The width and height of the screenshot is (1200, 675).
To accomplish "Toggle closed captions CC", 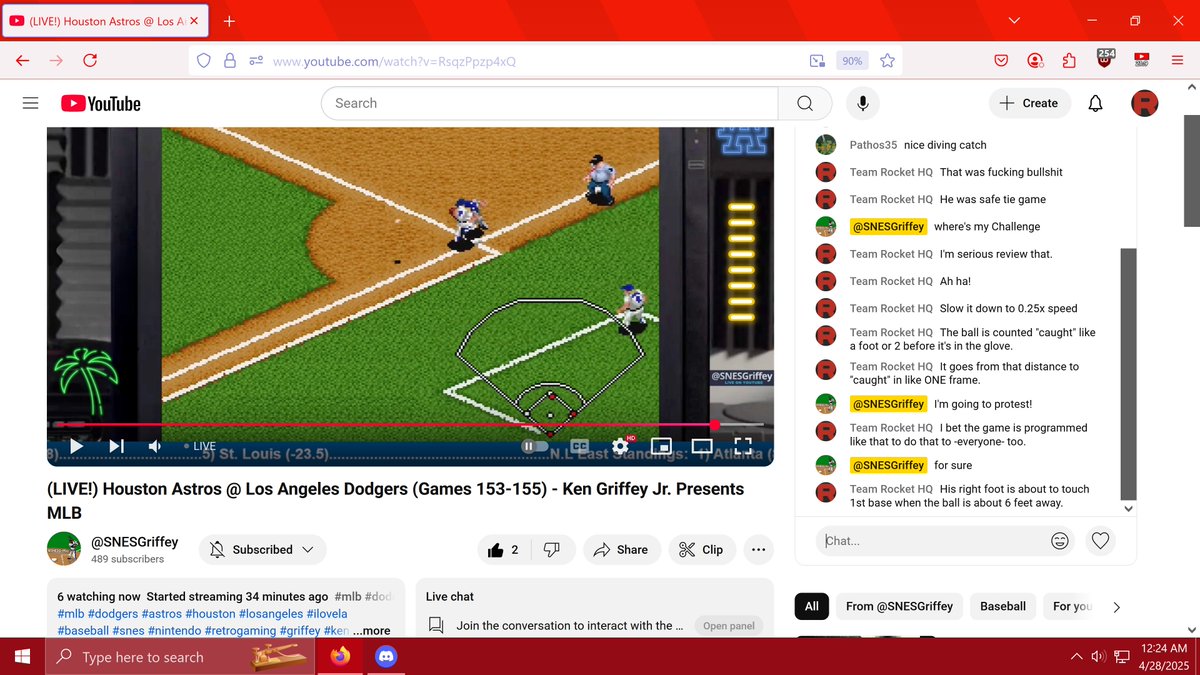I will (x=580, y=445).
